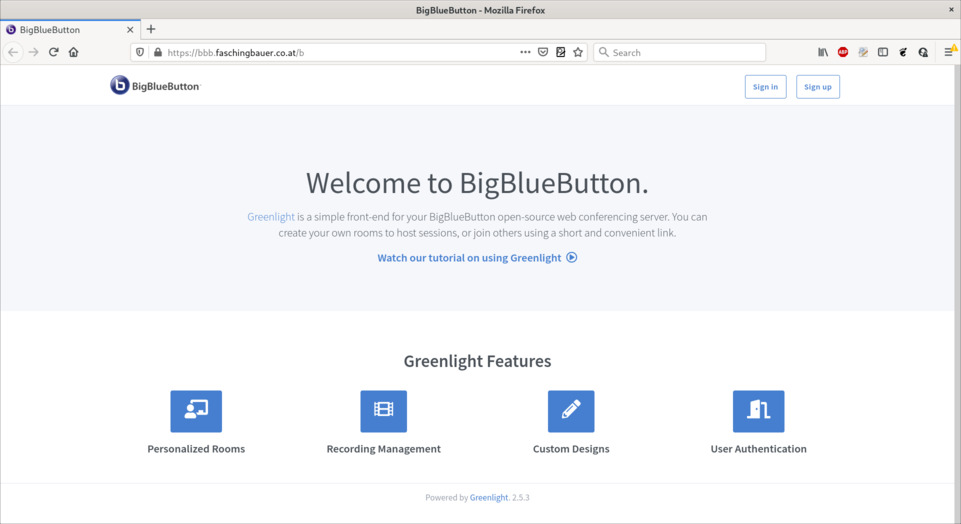Open the Greenlight tutorial video link
Image resolution: width=961 pixels, height=524 pixels.
click(477, 258)
